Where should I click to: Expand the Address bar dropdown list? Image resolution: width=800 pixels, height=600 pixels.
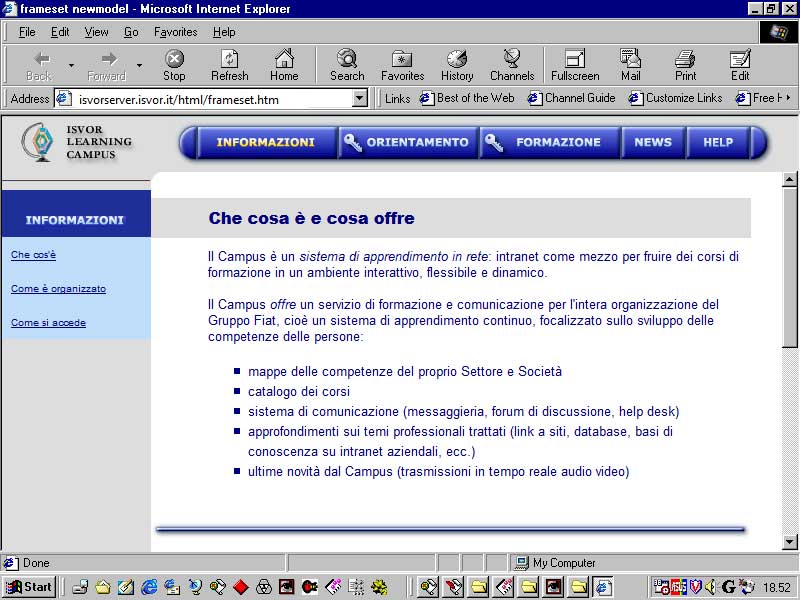(x=360, y=98)
